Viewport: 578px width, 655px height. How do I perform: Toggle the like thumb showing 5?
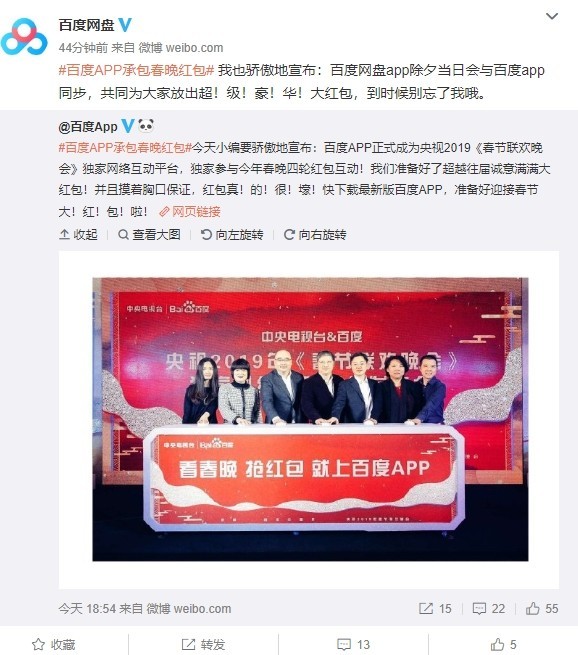(x=503, y=645)
